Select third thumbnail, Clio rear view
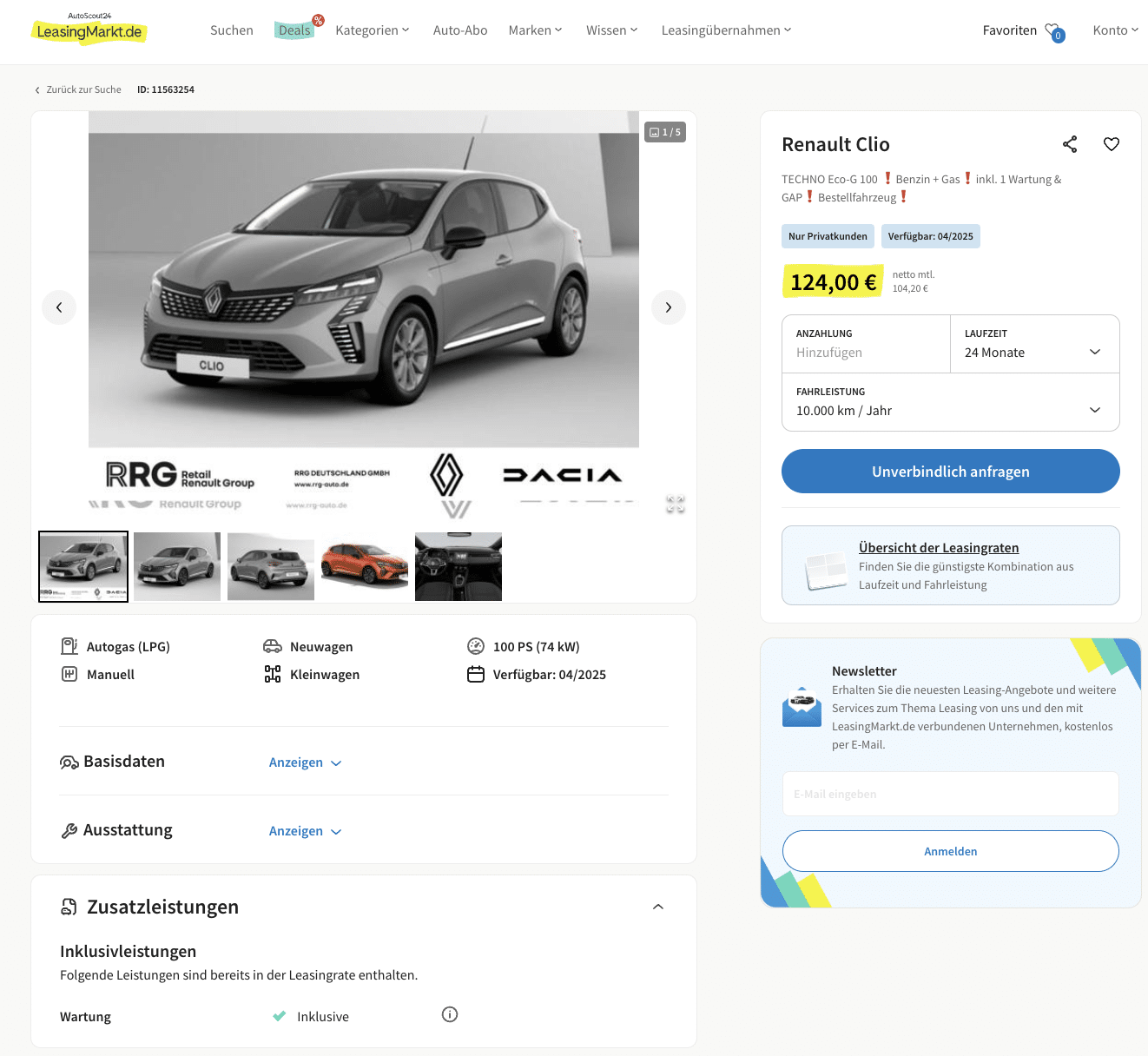1148x1056 pixels. click(x=271, y=566)
